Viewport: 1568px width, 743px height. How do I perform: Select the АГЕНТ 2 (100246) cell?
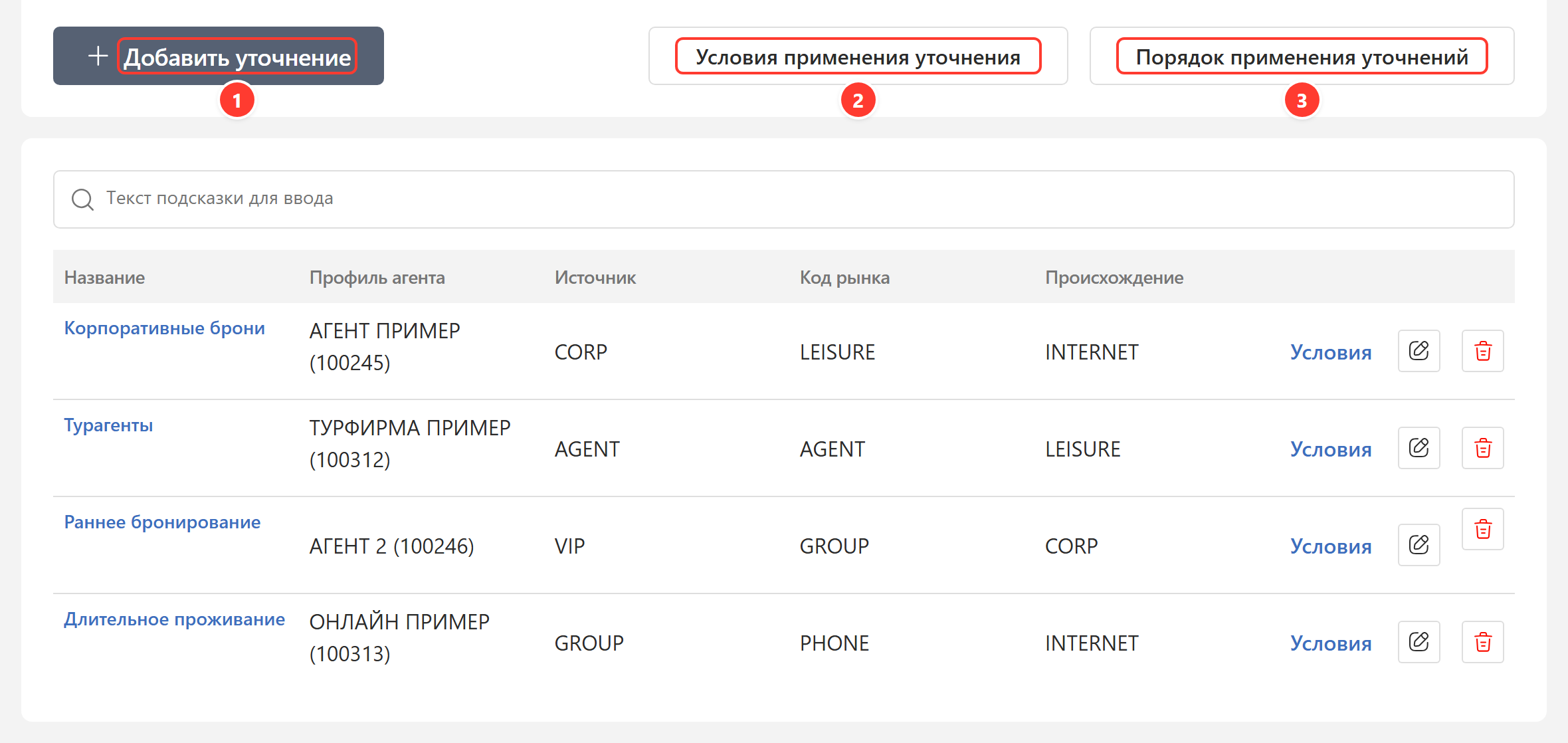391,546
